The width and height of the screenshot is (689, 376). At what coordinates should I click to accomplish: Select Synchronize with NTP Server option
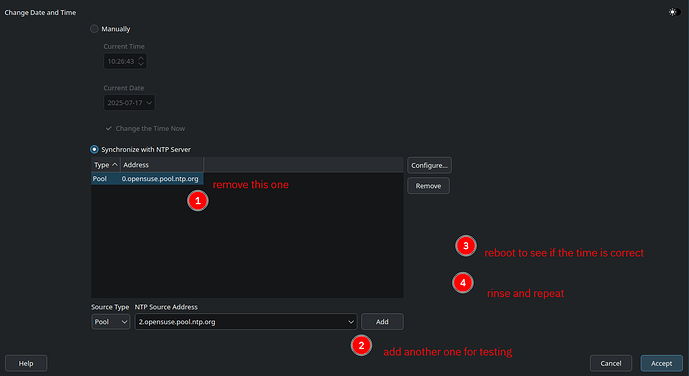tap(94, 149)
